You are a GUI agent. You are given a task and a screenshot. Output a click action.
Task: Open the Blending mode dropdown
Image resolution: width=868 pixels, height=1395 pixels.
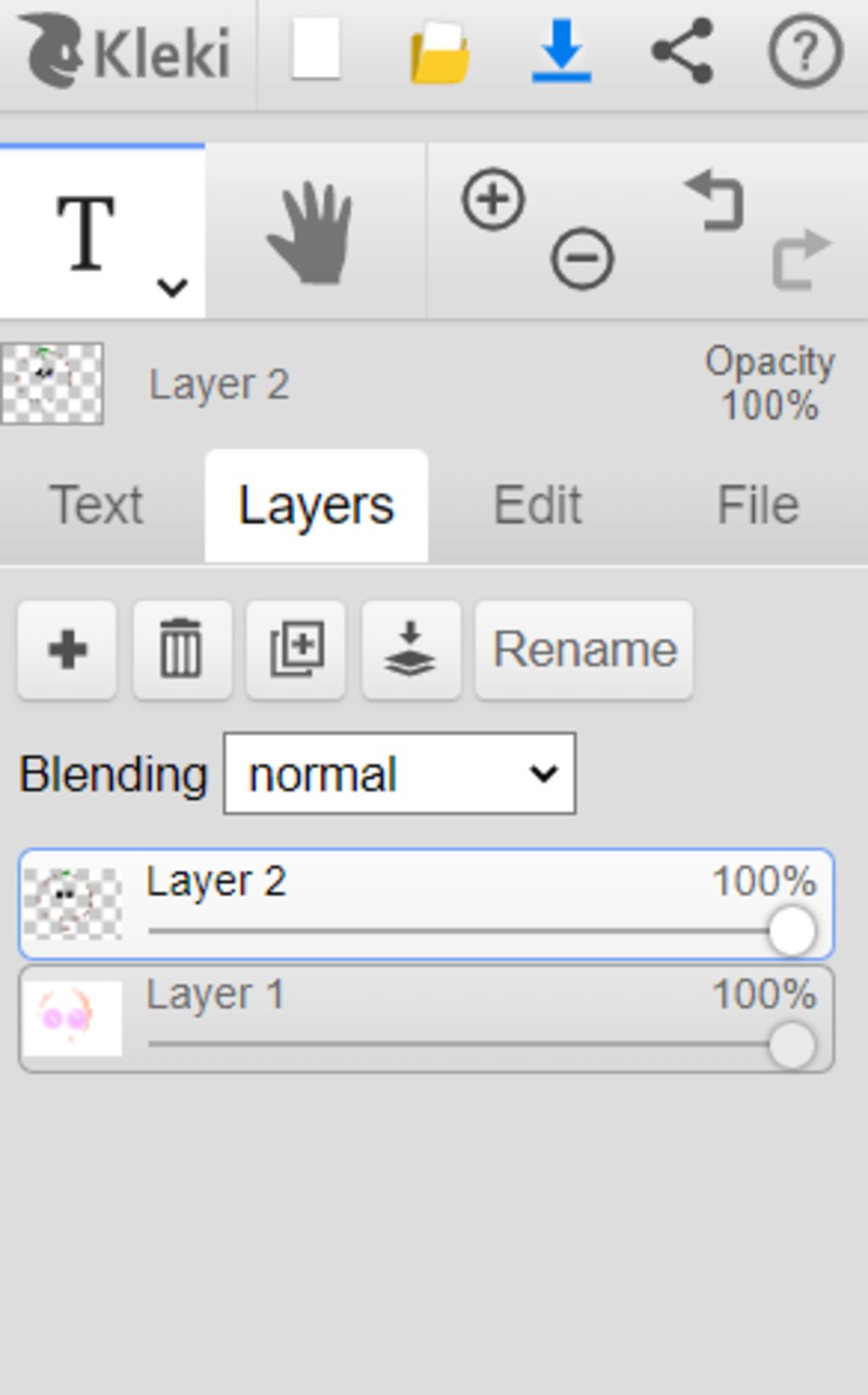click(x=399, y=773)
